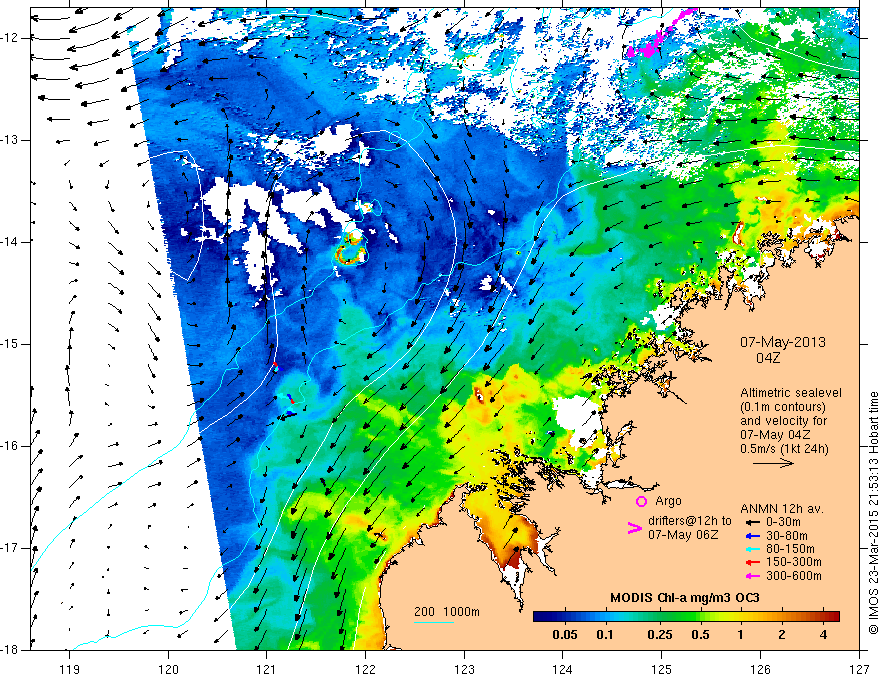Click the IMOS copyright timestamp text
This screenshot has width=880, height=680.
point(873,513)
